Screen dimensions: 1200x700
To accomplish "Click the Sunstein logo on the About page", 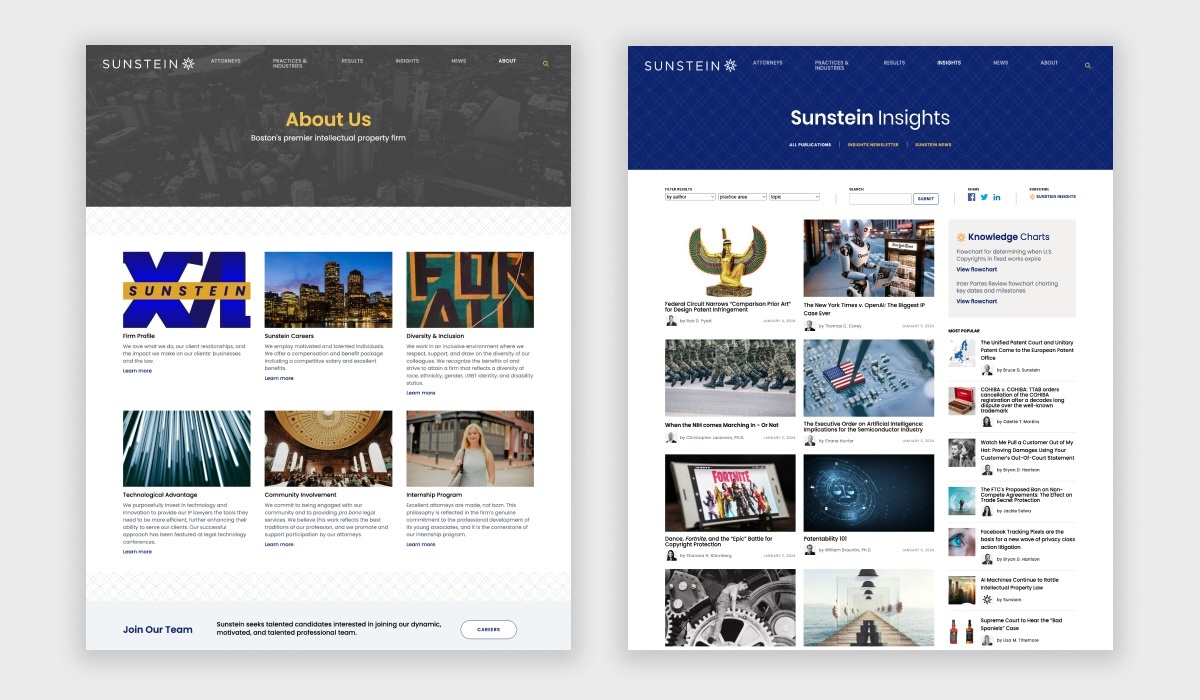I will click(x=148, y=64).
